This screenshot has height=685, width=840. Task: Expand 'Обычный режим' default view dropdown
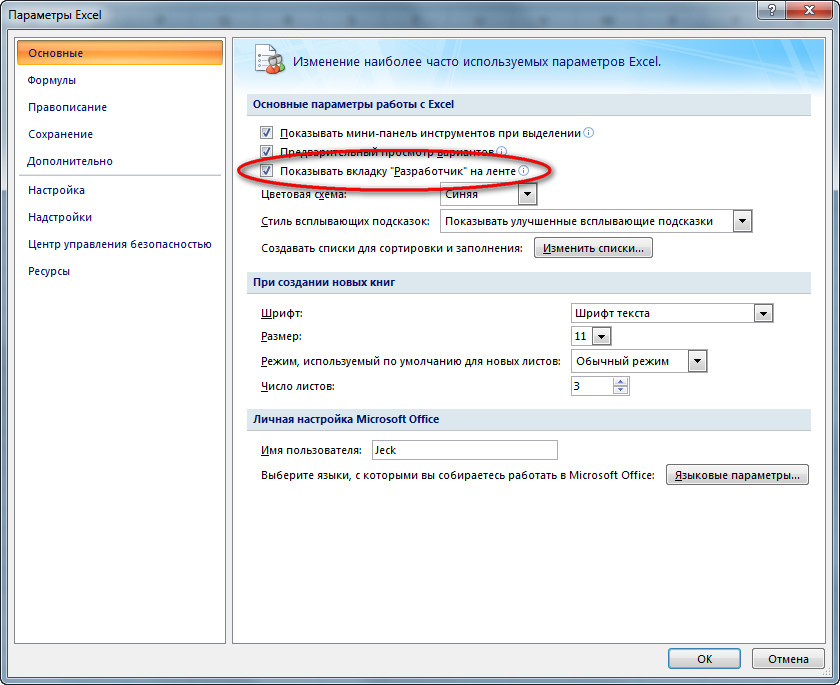697,361
